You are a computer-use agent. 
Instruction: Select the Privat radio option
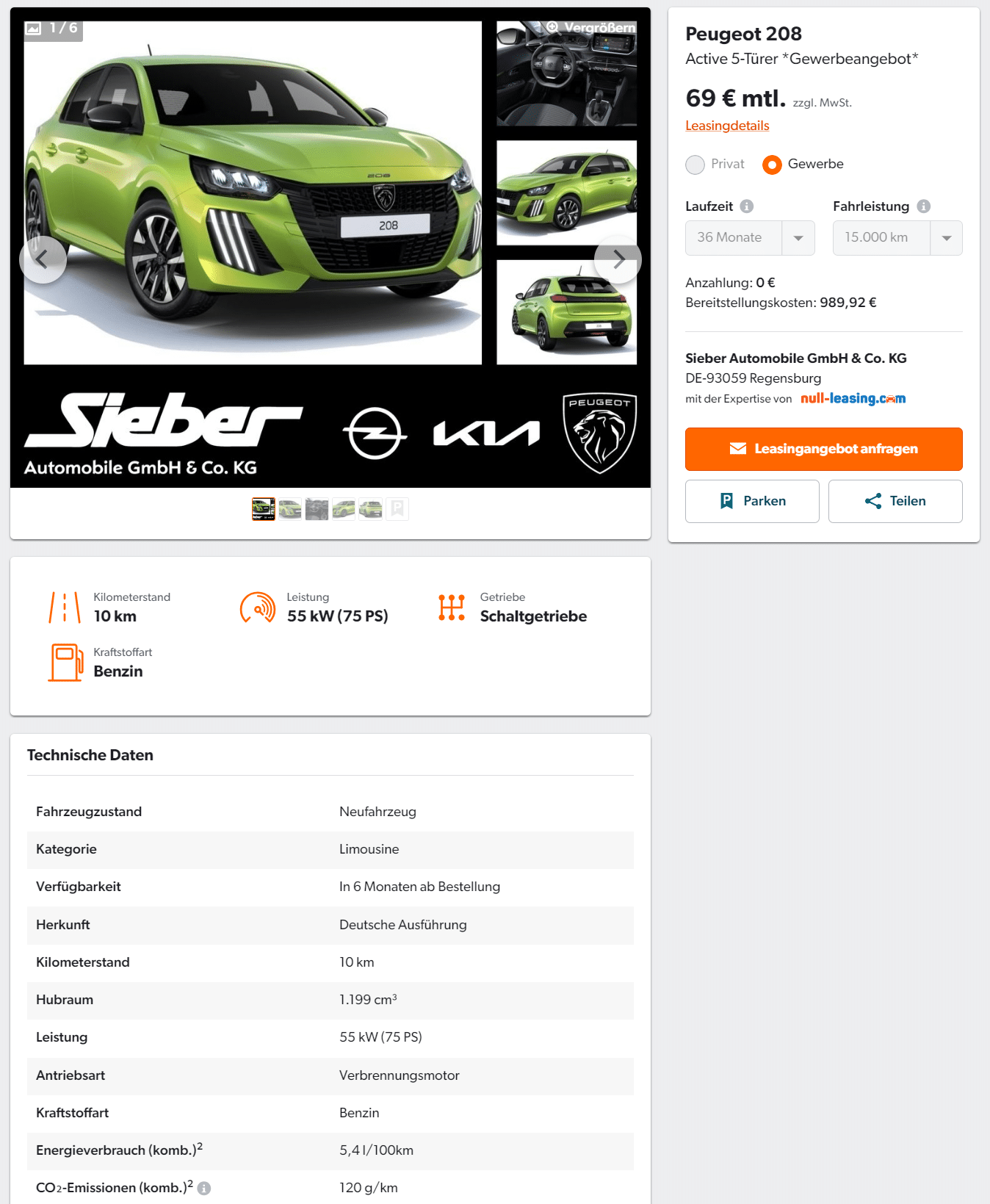[695, 165]
